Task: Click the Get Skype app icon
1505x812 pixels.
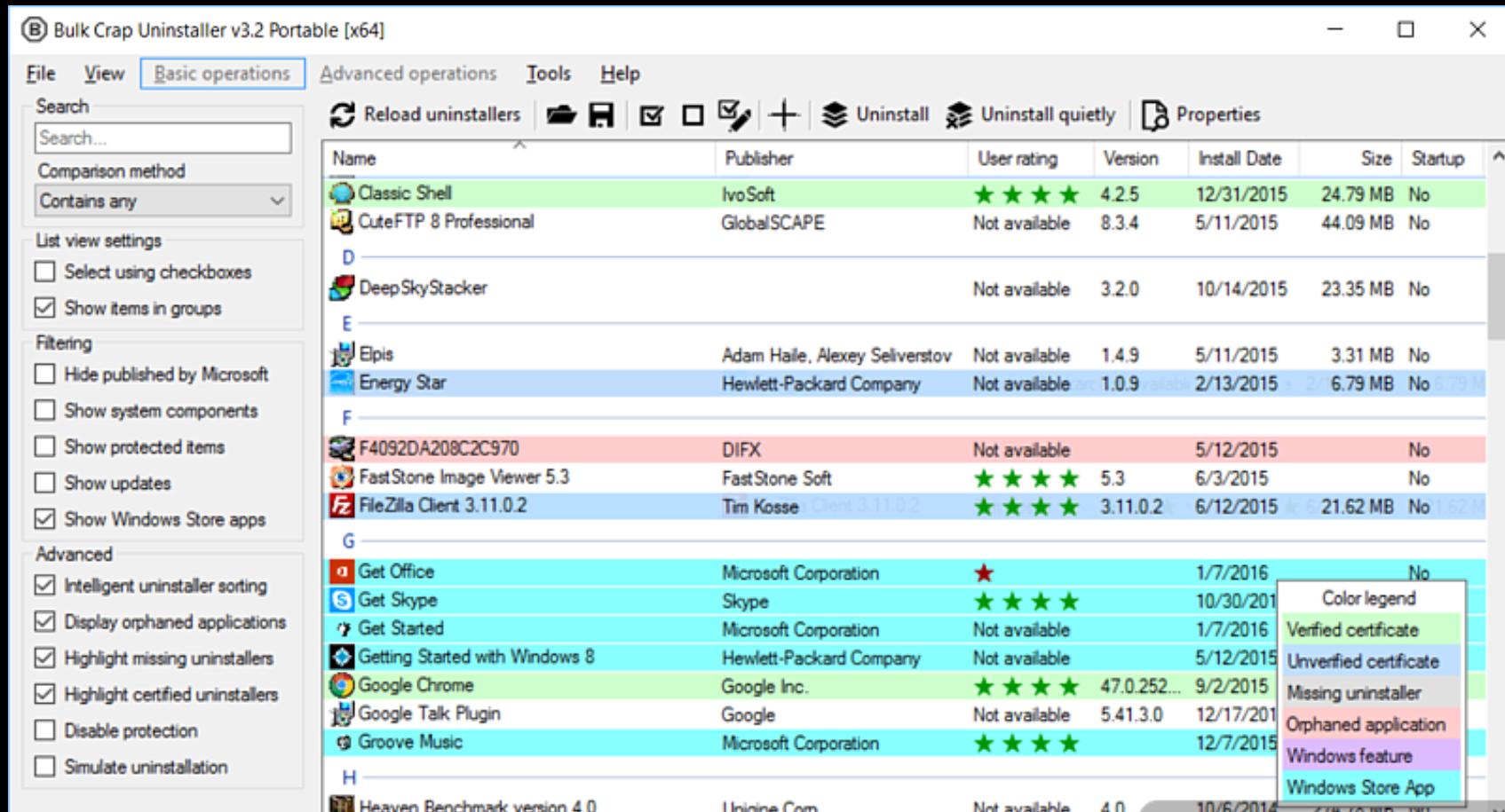Action: [341, 600]
